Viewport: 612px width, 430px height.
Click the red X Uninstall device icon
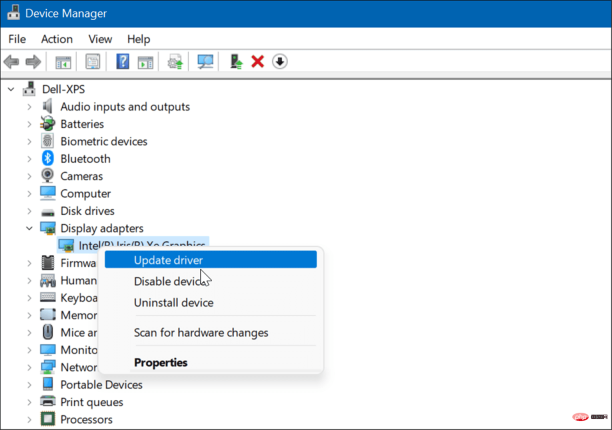(258, 62)
